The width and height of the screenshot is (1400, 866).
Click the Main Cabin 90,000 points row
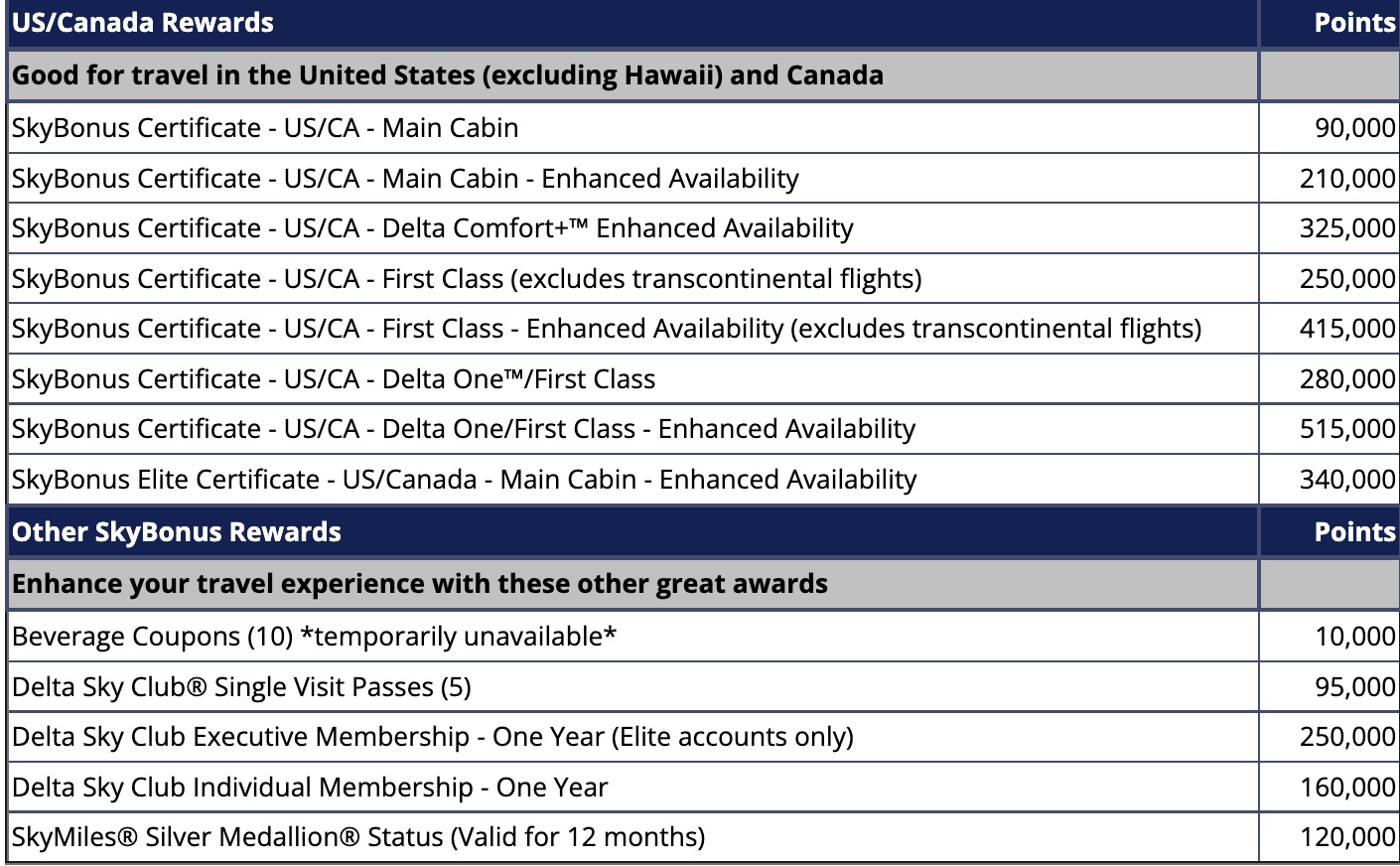tap(265, 128)
